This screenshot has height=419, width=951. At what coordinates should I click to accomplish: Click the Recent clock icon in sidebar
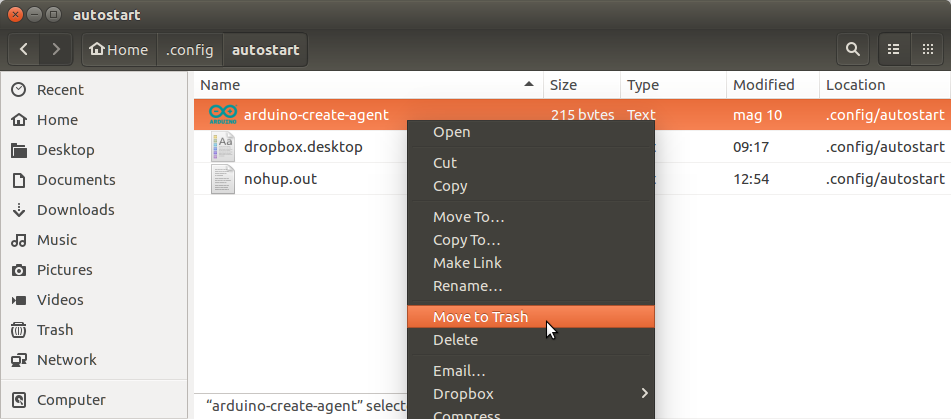tap(19, 90)
